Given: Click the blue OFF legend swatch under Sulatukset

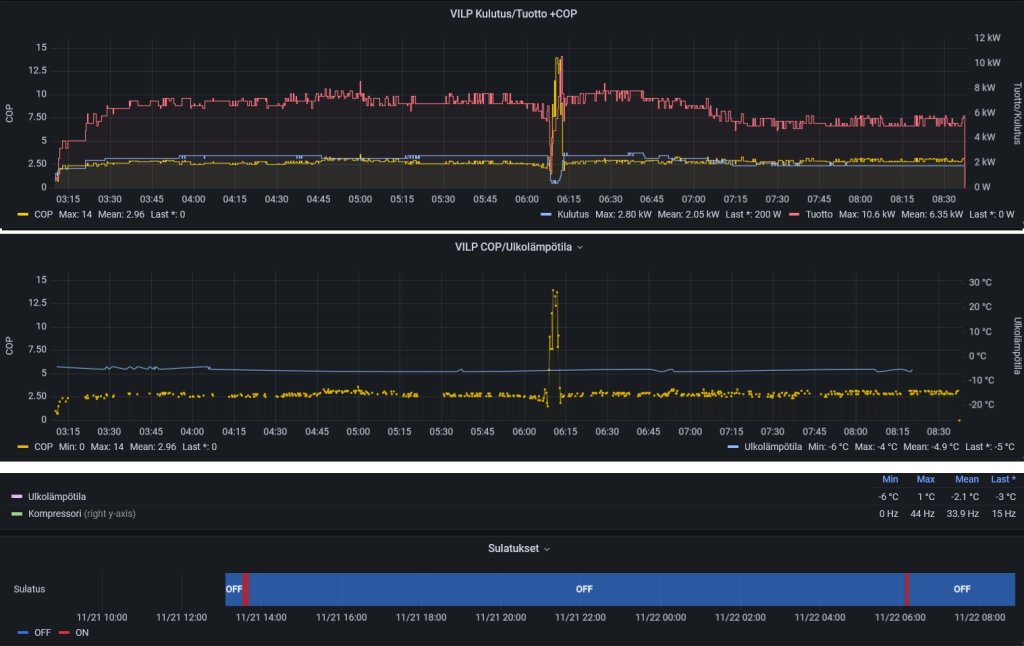Looking at the screenshot, I should point(23,633).
